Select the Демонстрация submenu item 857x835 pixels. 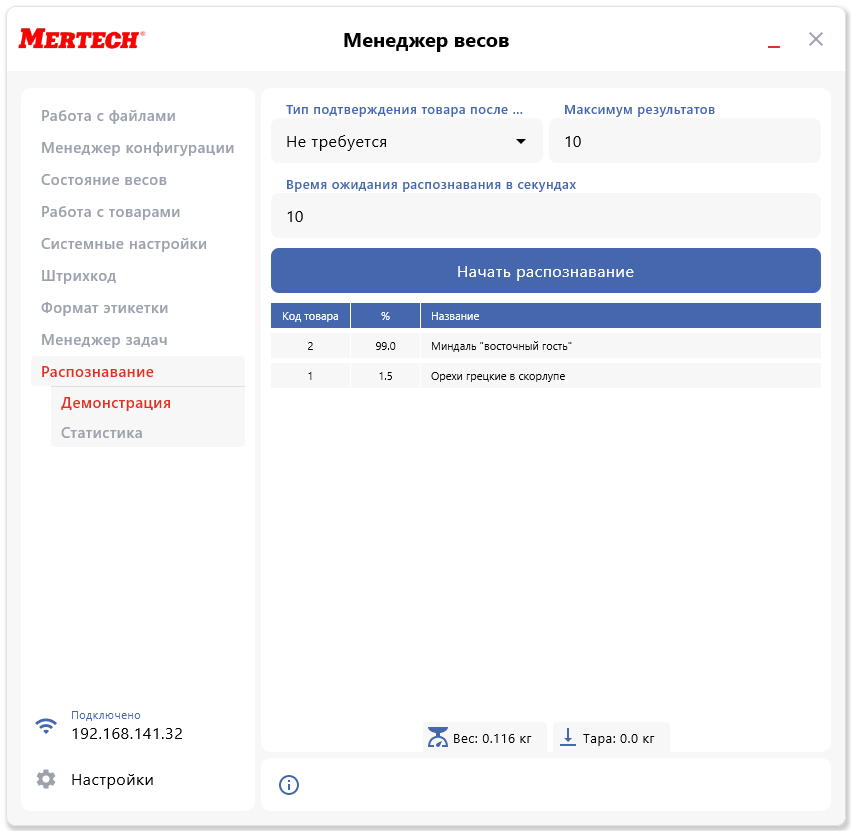point(115,403)
